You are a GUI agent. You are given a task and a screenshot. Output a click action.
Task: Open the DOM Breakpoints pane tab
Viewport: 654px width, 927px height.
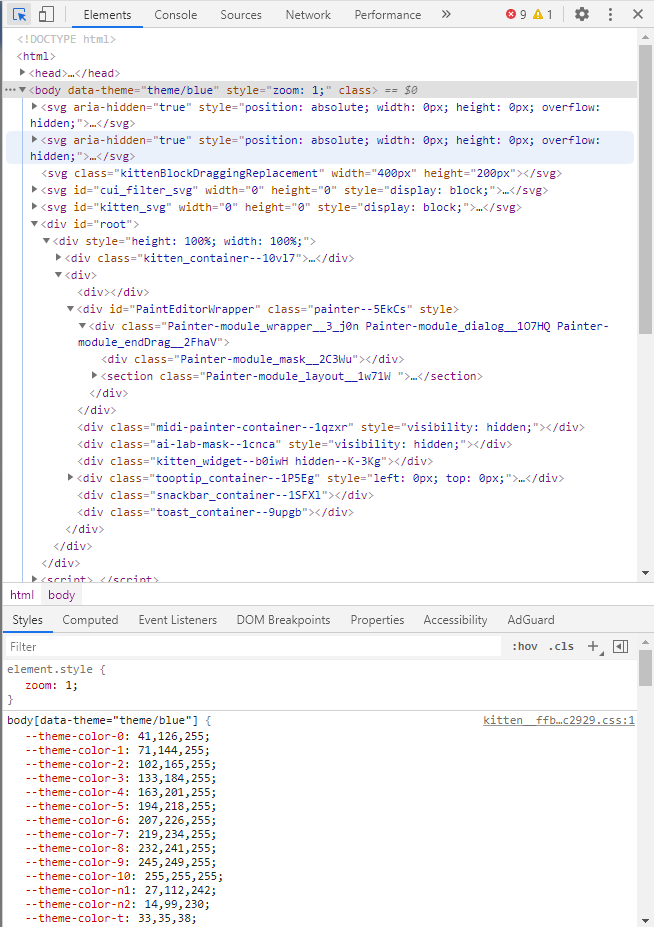[283, 620]
